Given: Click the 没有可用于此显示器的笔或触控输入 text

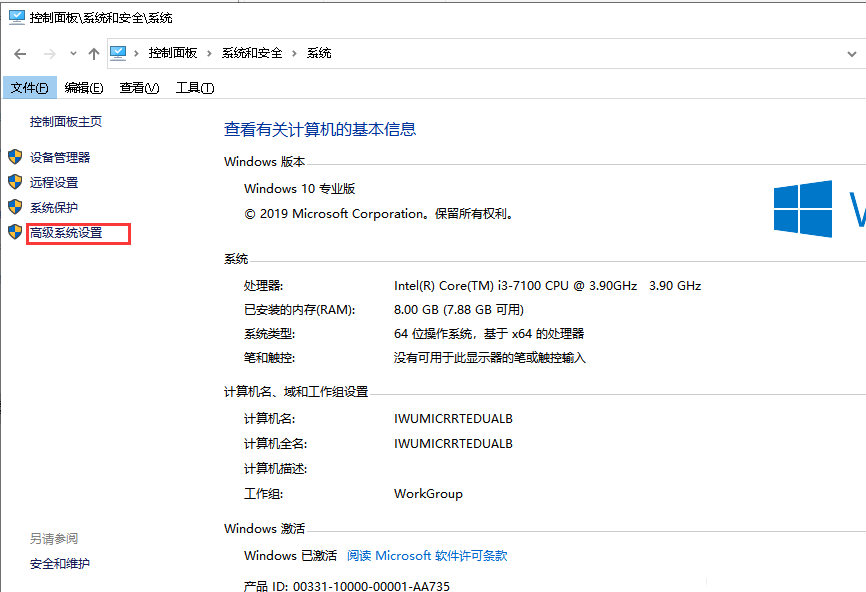Looking at the screenshot, I should (489, 358).
